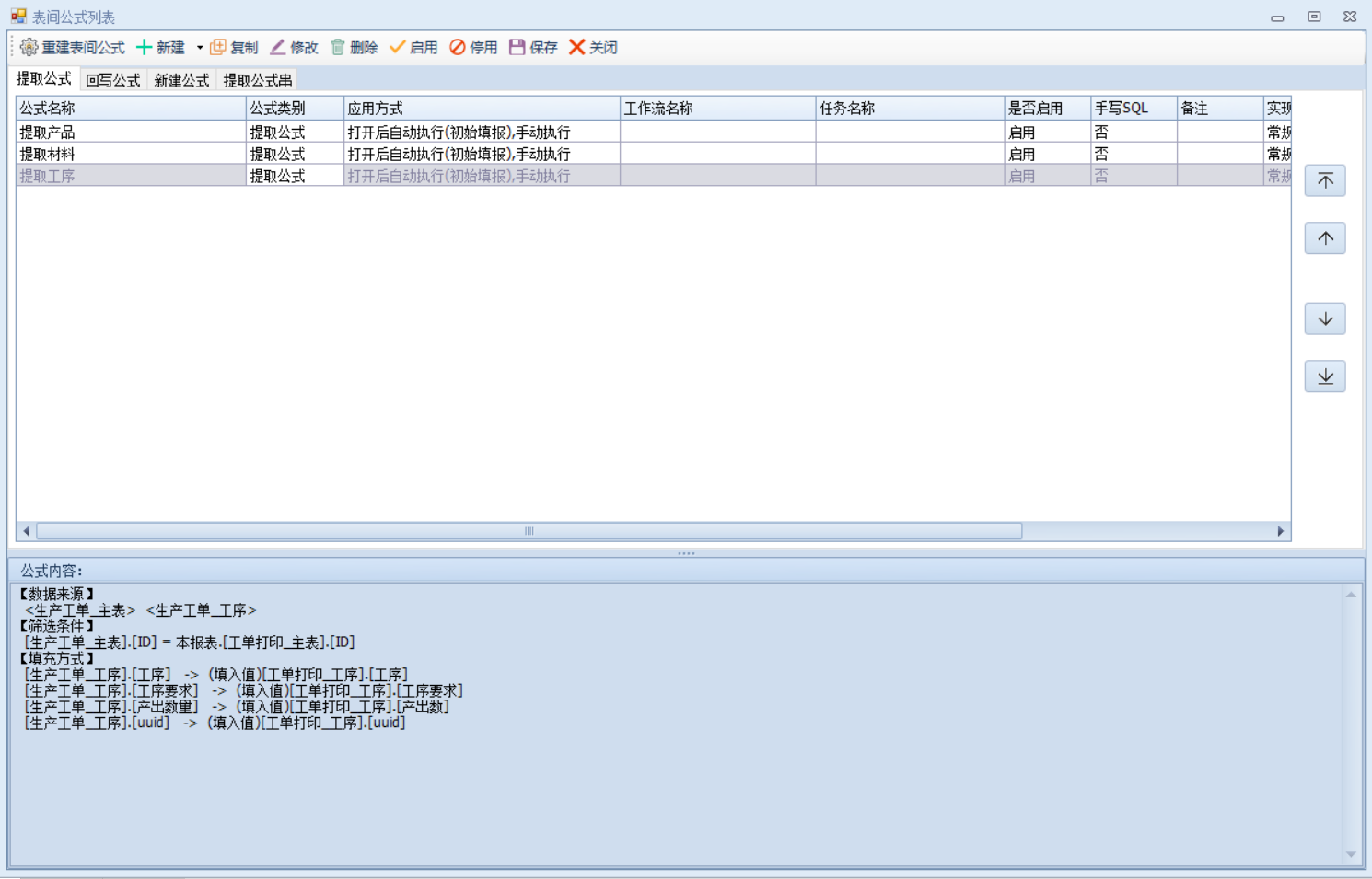The width and height of the screenshot is (1372, 879).
Task: Save using the 保存 disk icon
Action: pyautogui.click(x=517, y=47)
